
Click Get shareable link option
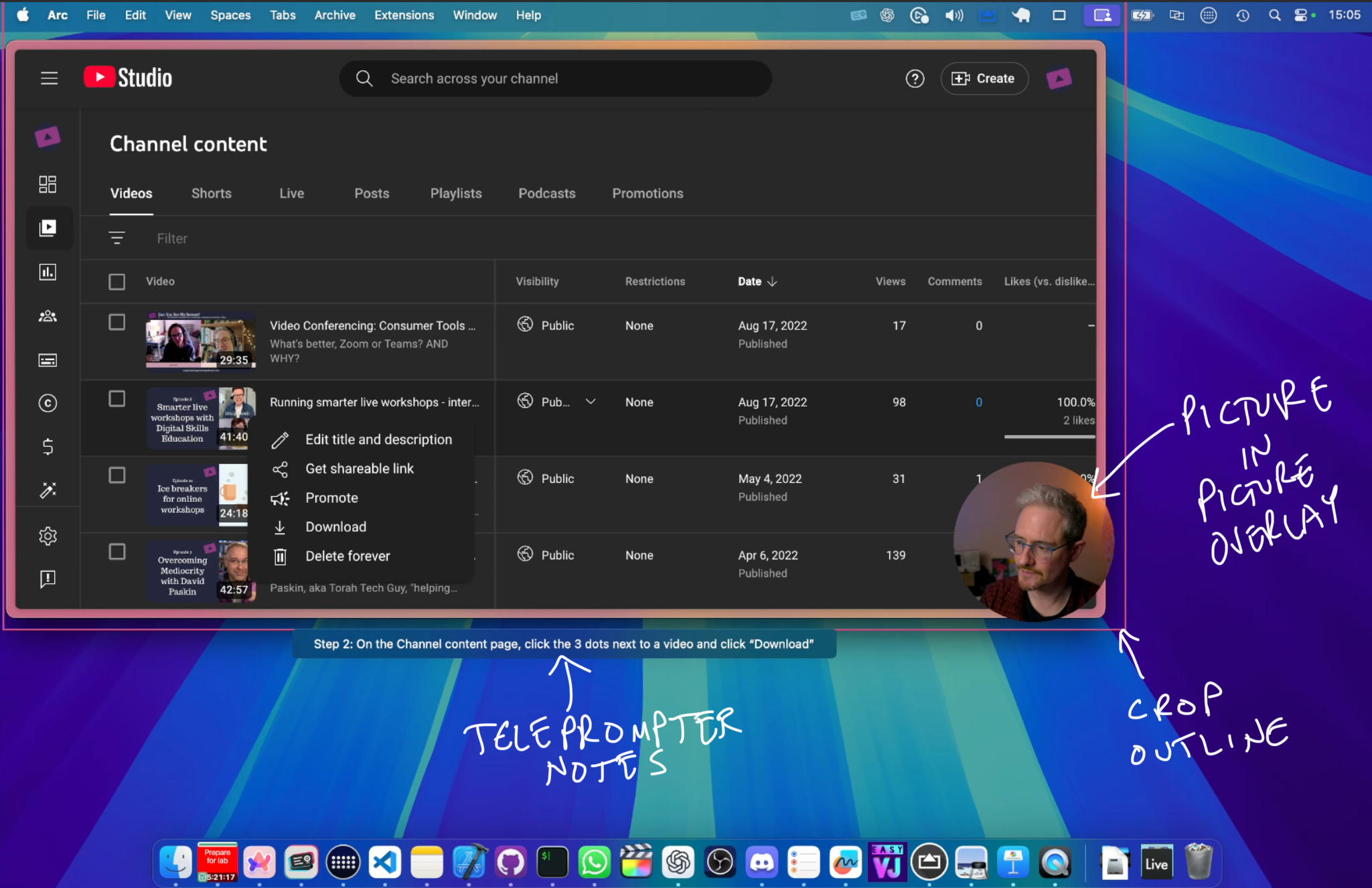pyautogui.click(x=359, y=469)
